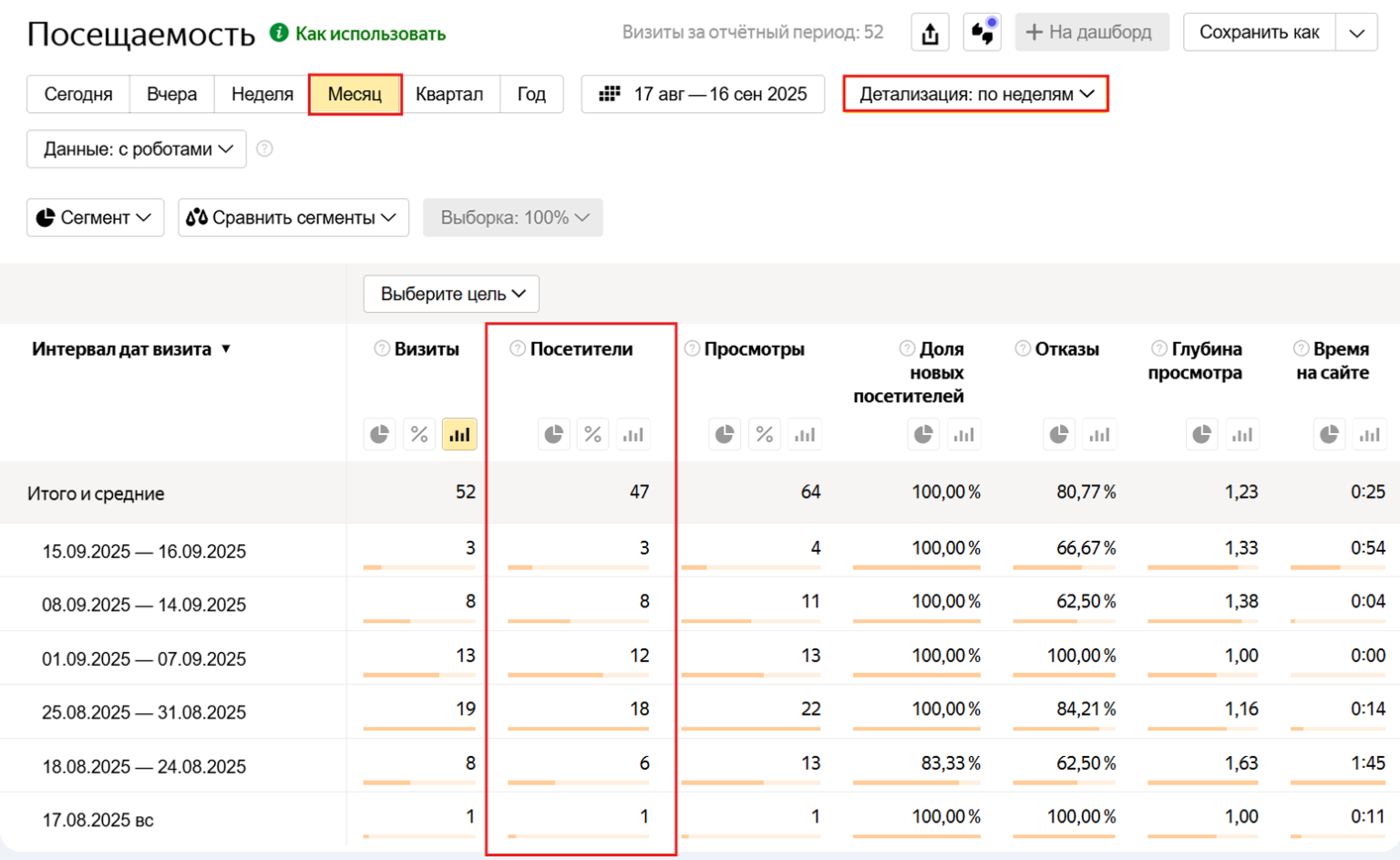This screenshot has width=1400, height=860.
Task: Expand Детализация: по неделям dropdown
Action: (975, 94)
